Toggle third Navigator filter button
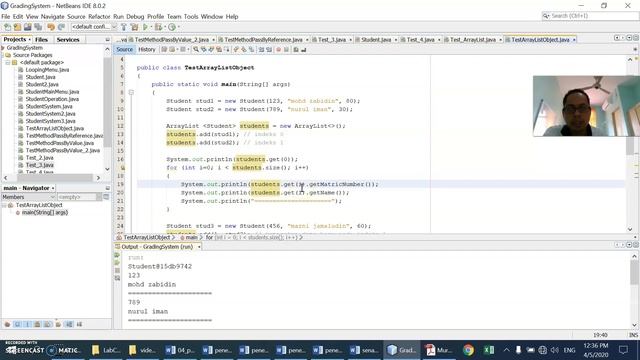The image size is (640, 360). (x=27, y=324)
